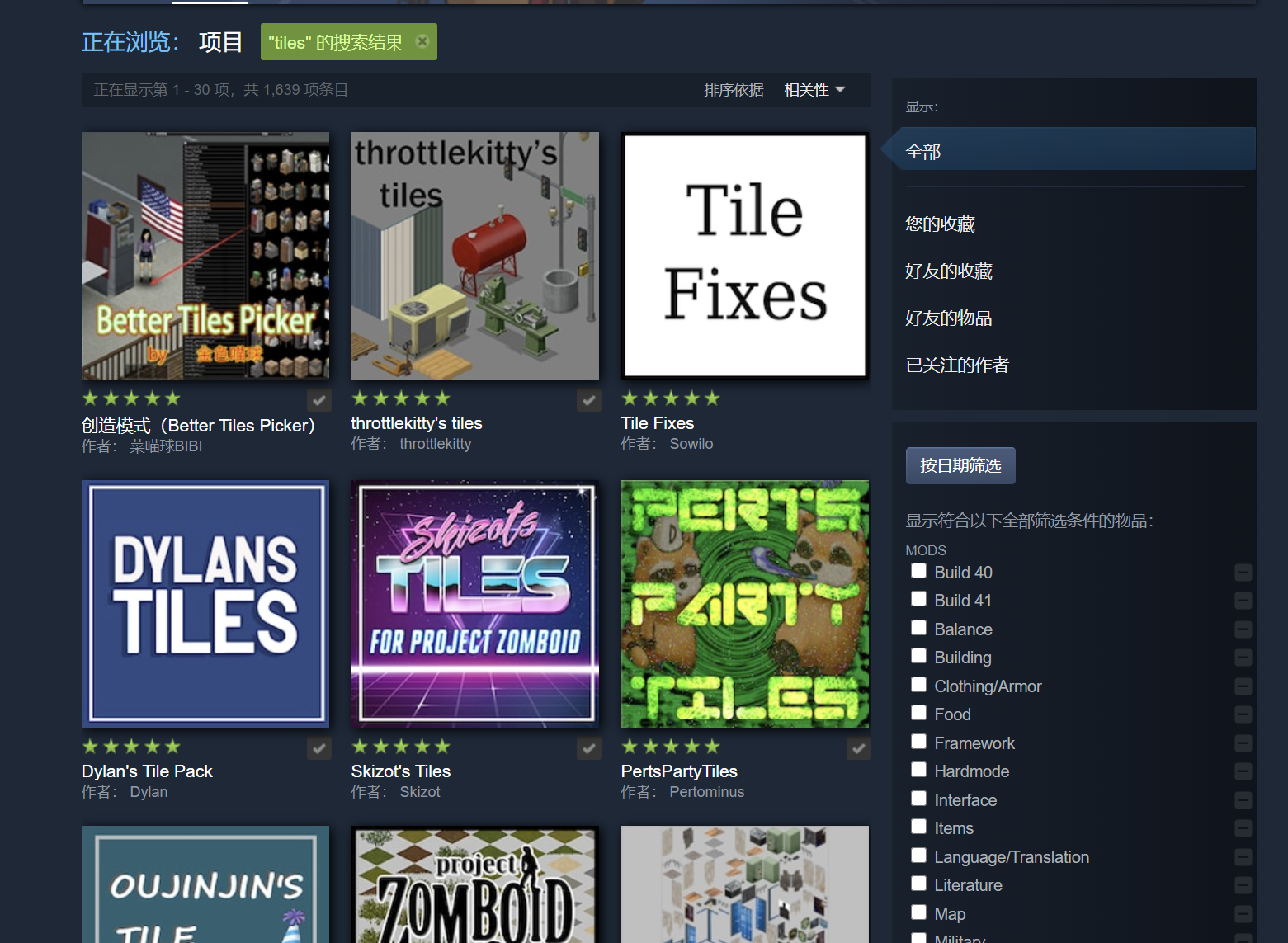Click the 按日期筛选 button
The width and height of the screenshot is (1288, 943).
(960, 465)
